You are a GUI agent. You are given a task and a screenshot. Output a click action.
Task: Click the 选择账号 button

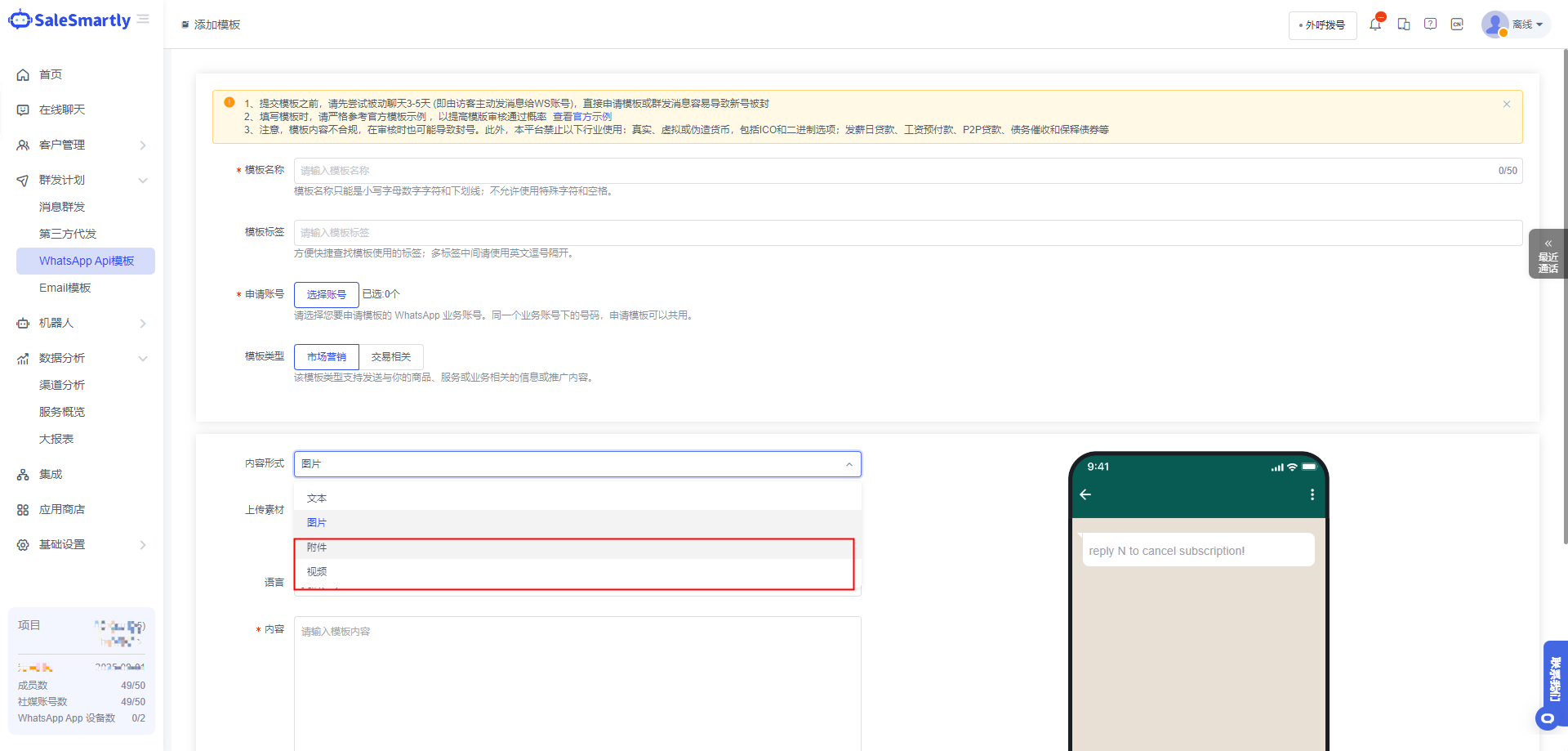pos(326,295)
